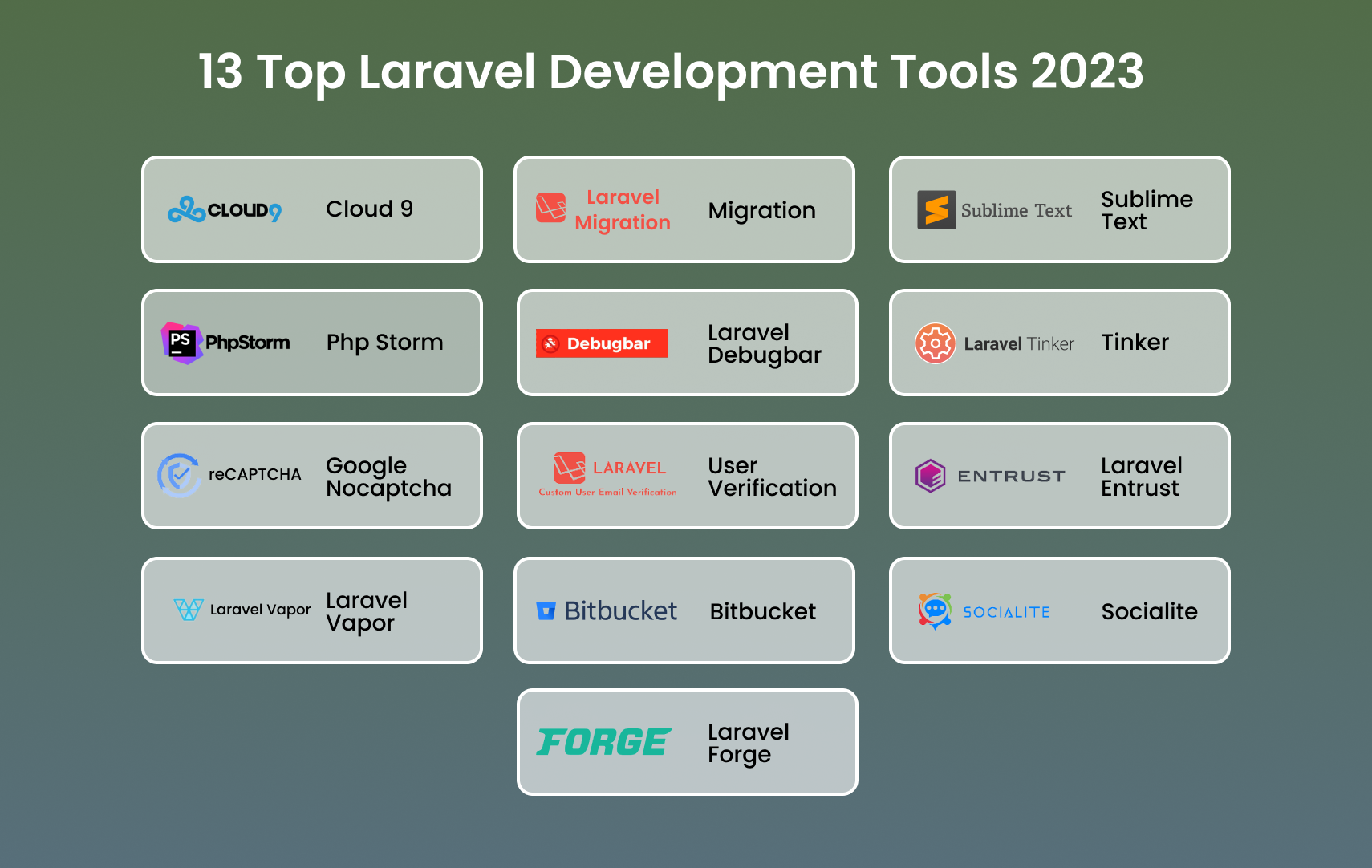Click the blue "Bitbucket" logo wordmark
Viewport: 1372px width, 868px height.
pos(620,611)
